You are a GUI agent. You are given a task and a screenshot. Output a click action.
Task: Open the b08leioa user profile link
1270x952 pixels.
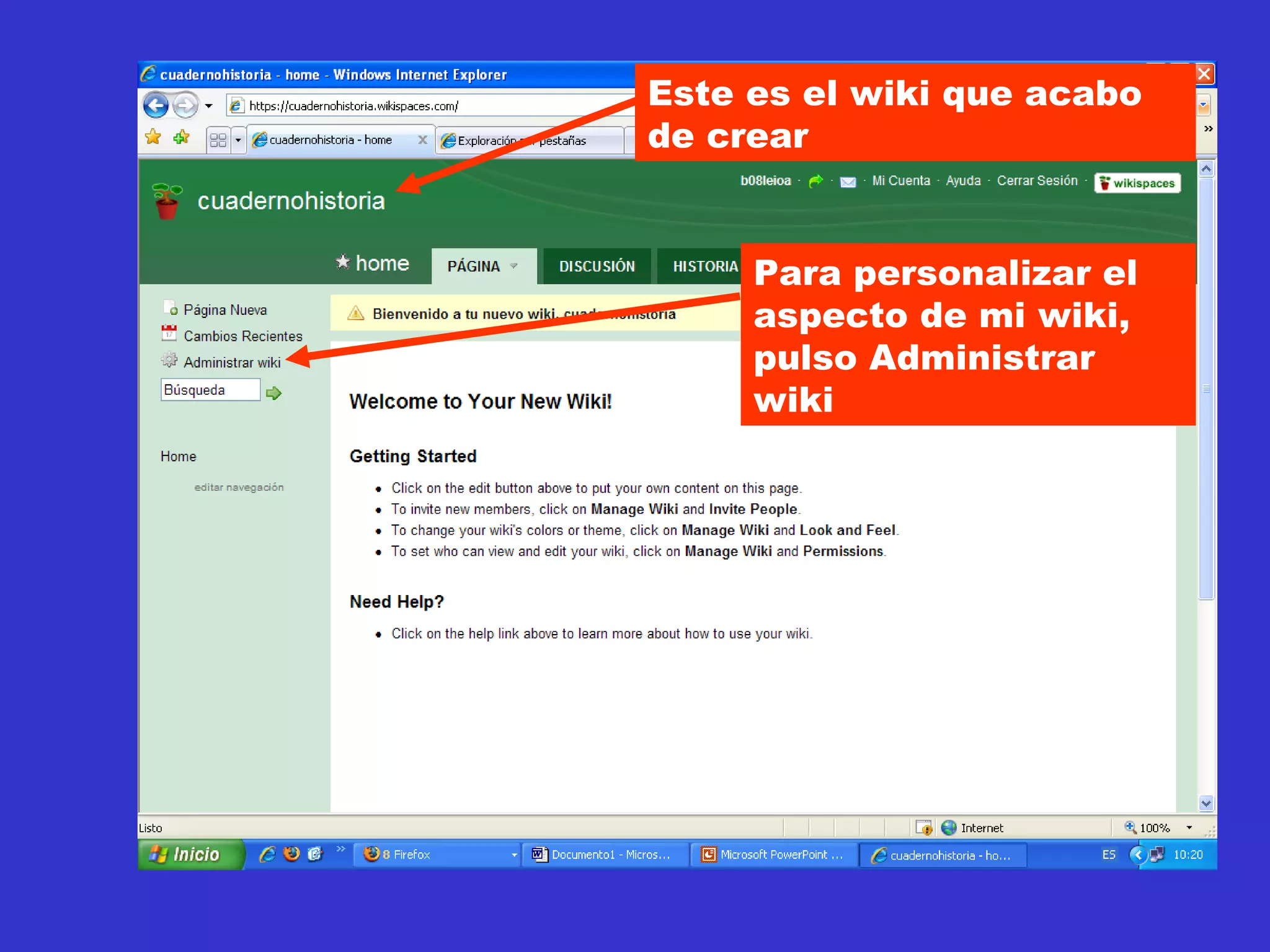(765, 180)
